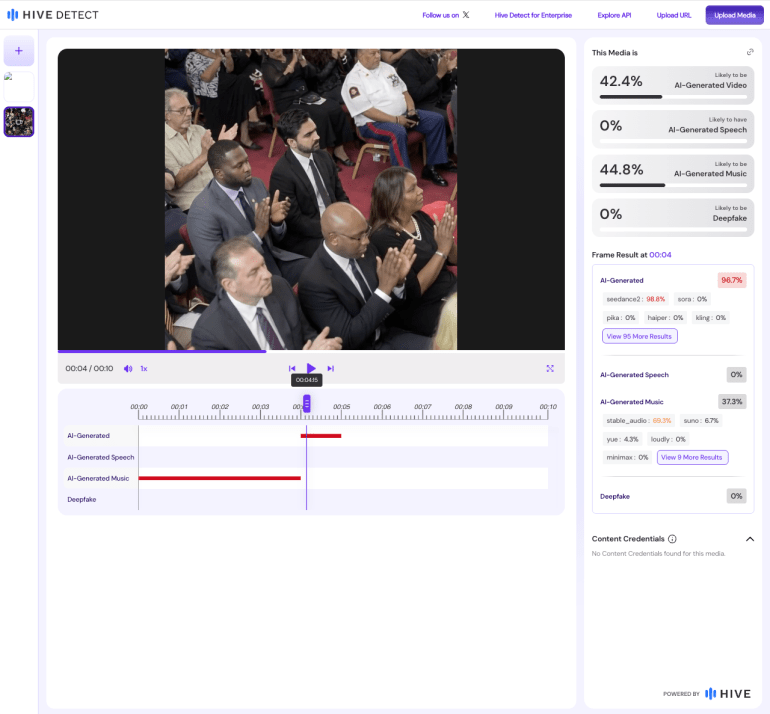
Task: Change playback speed 1x
Action: [x=144, y=368]
